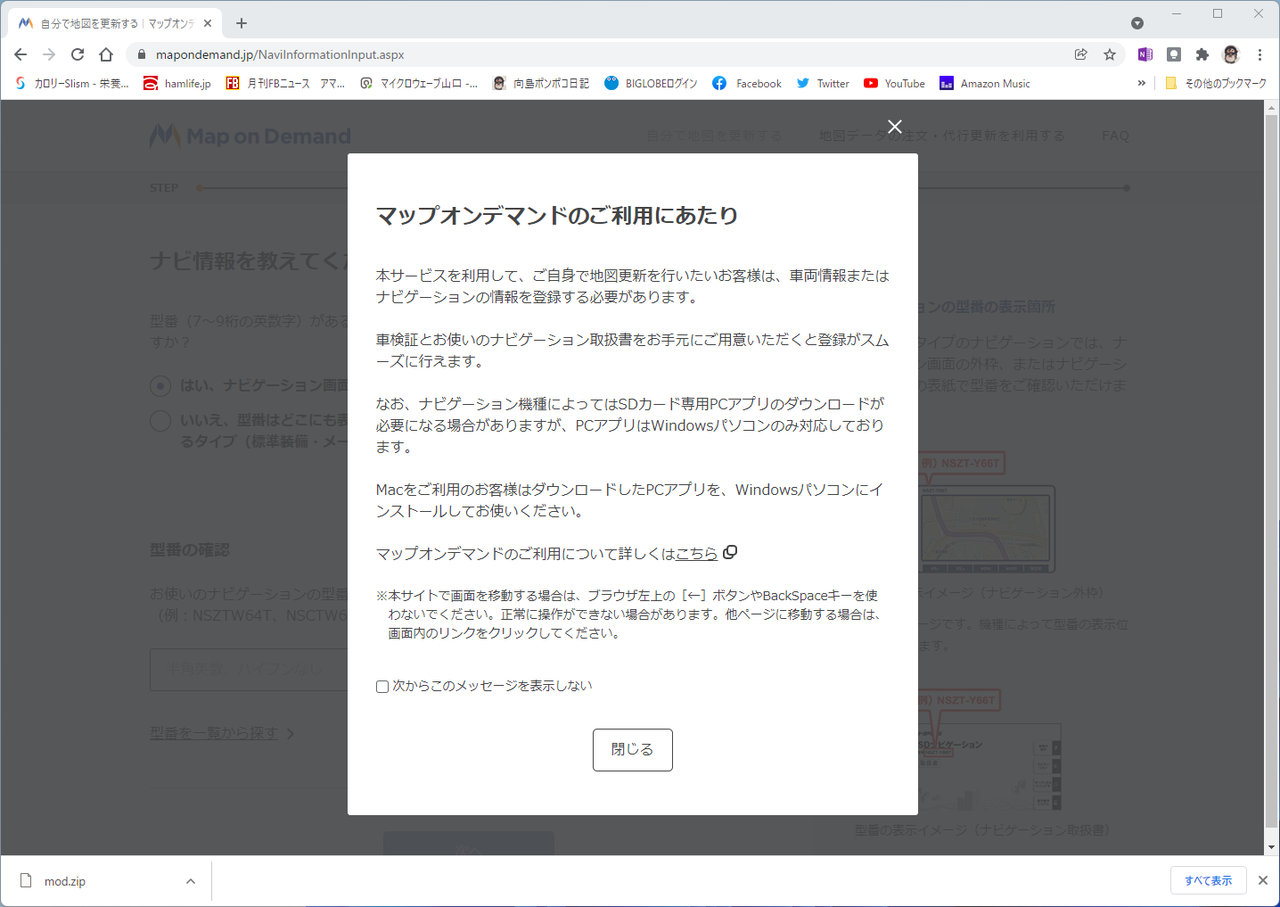Click the address bar URL
This screenshot has width=1280, height=907.
coord(280,55)
